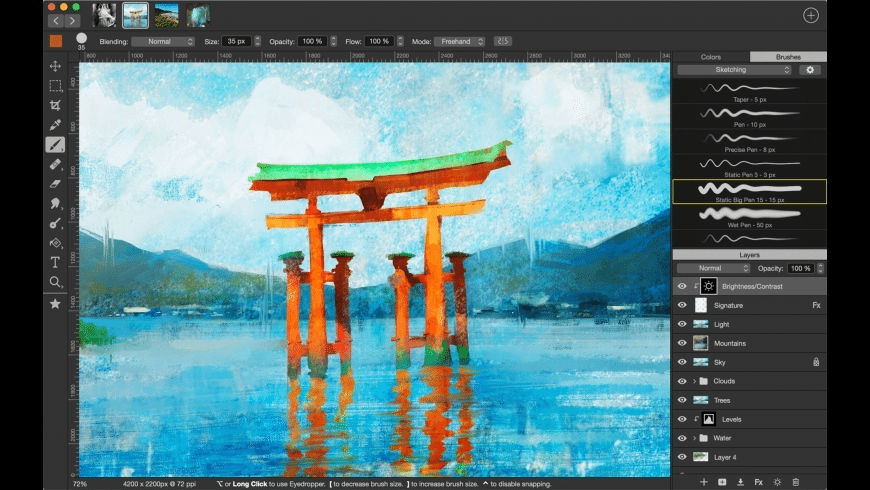Click the Fx button in the layers footer
The image size is (870, 490).
(758, 482)
